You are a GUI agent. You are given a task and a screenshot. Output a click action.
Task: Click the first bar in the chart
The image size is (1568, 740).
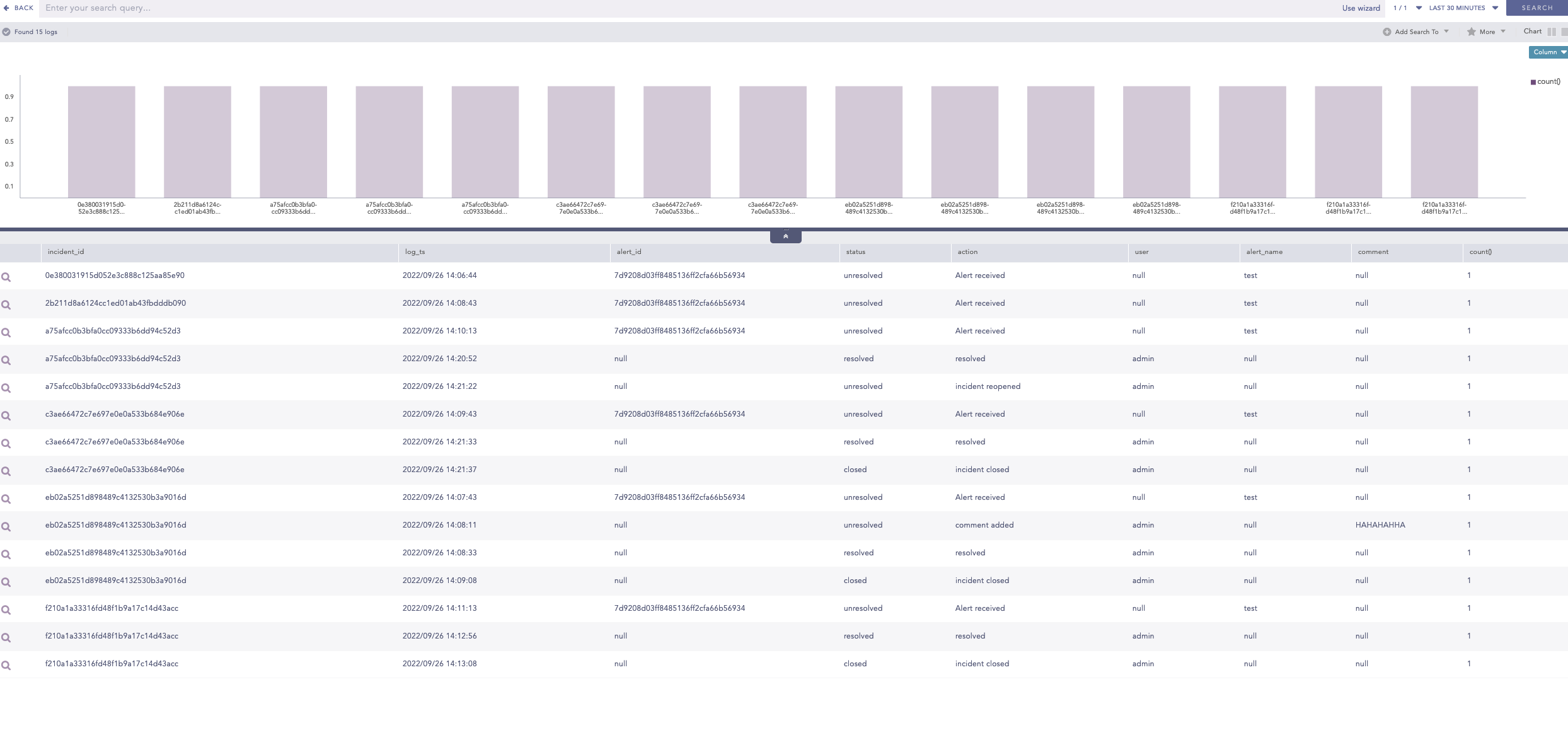[x=101, y=142]
